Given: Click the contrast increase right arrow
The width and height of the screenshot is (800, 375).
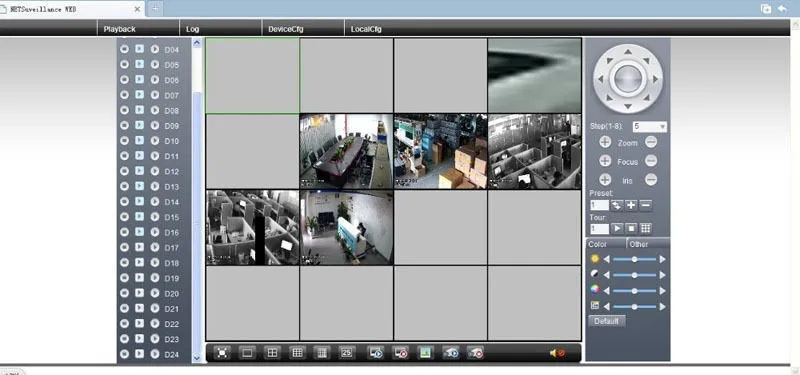Looking at the screenshot, I should coord(662,275).
